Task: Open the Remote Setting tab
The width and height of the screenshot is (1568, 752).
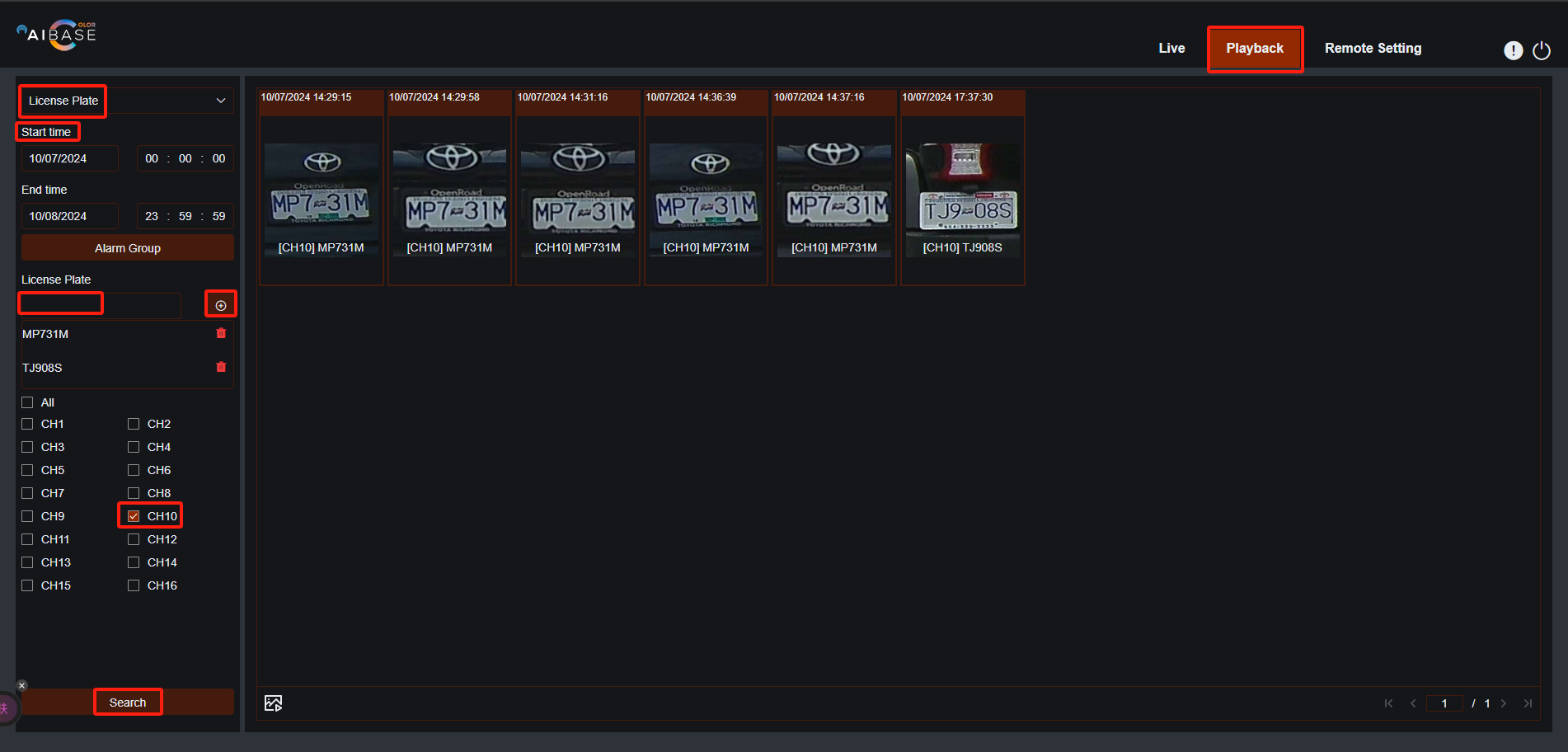Action: pyautogui.click(x=1373, y=48)
